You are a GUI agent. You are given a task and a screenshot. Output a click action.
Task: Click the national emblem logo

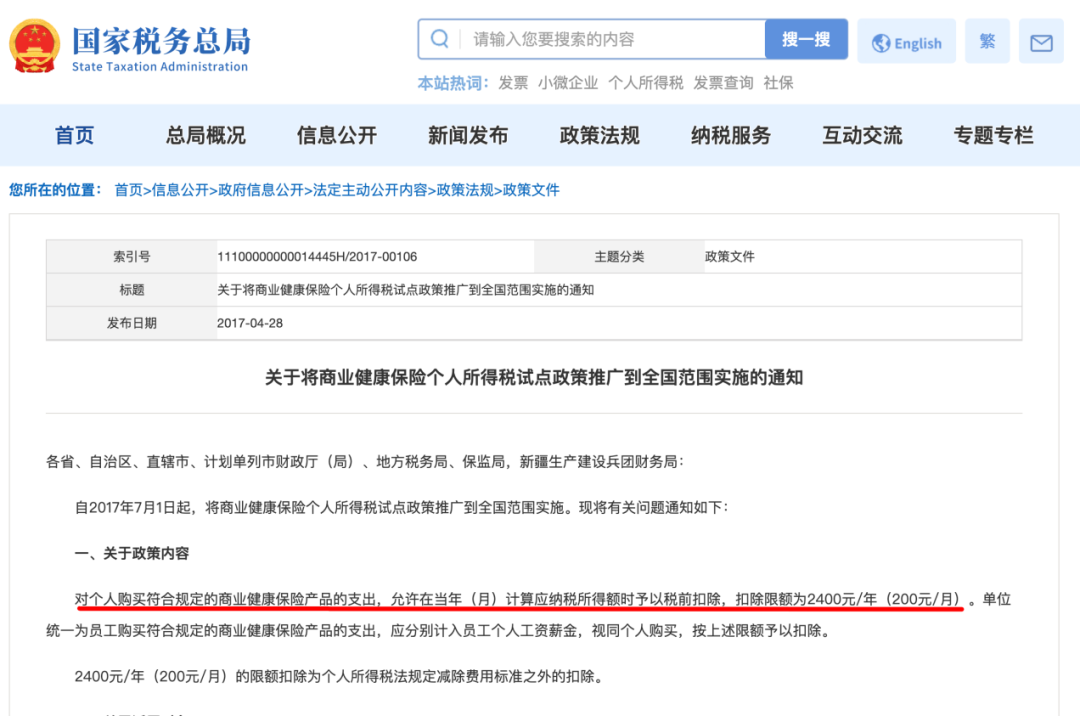[34, 45]
